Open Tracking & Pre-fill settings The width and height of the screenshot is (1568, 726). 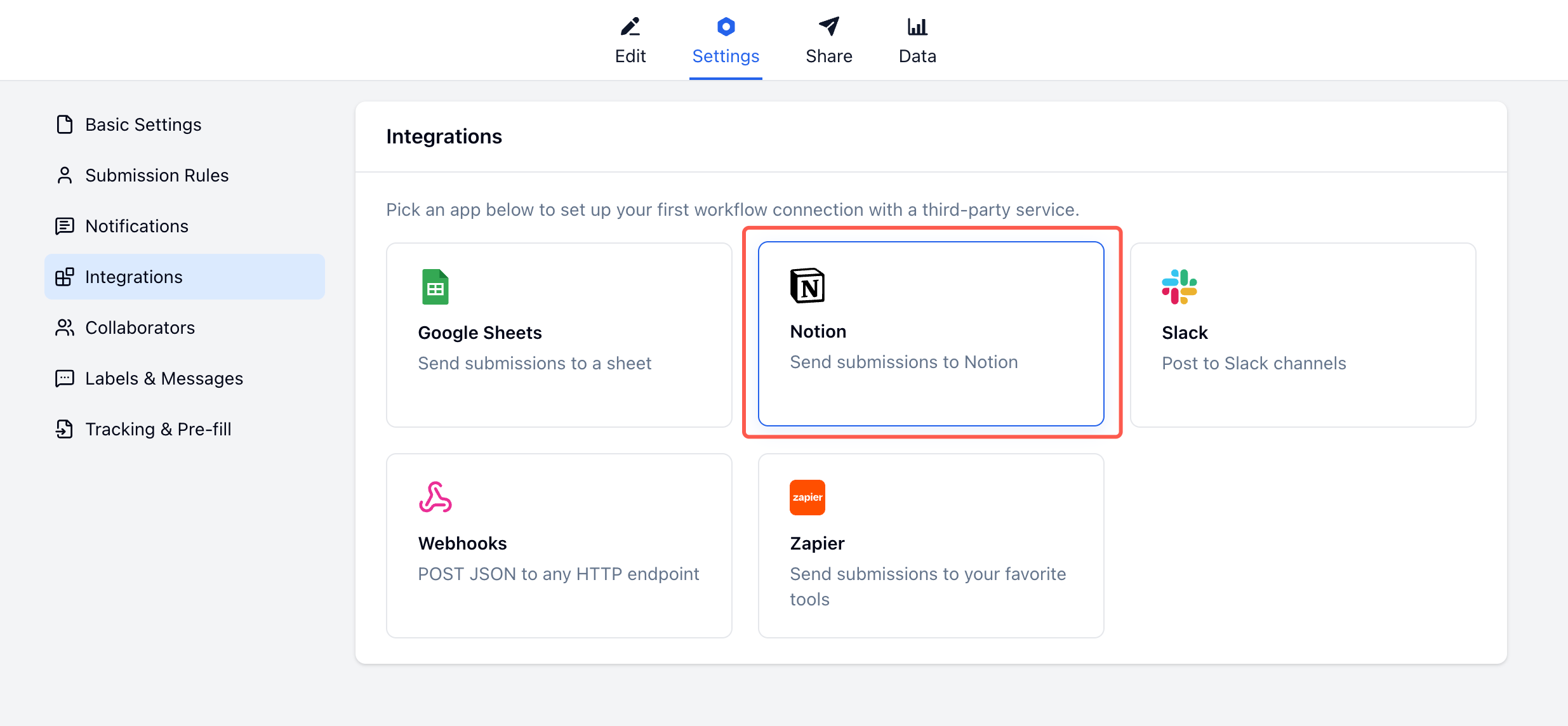[185, 429]
